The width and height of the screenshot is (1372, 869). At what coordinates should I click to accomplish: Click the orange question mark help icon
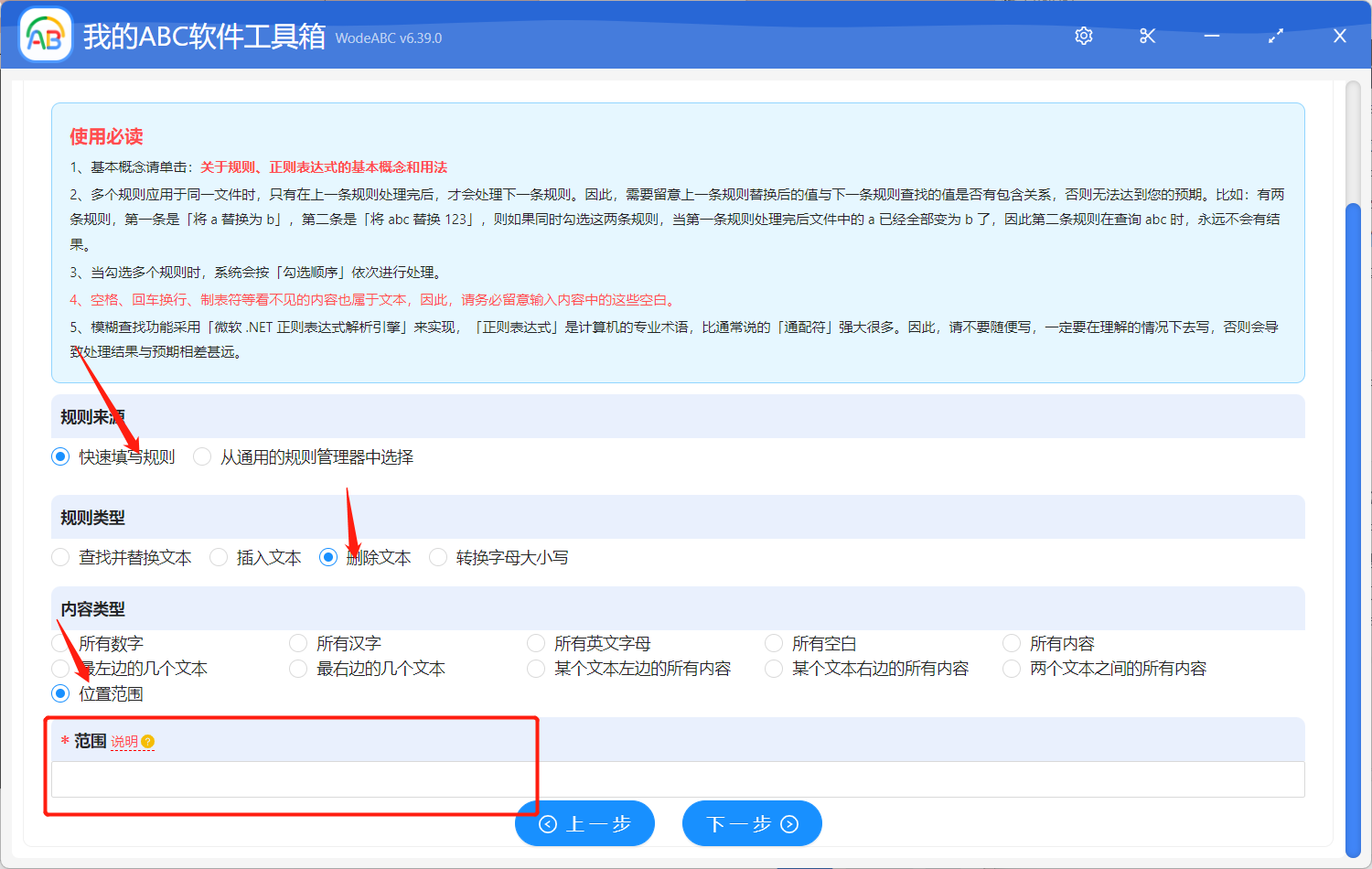[x=148, y=742]
